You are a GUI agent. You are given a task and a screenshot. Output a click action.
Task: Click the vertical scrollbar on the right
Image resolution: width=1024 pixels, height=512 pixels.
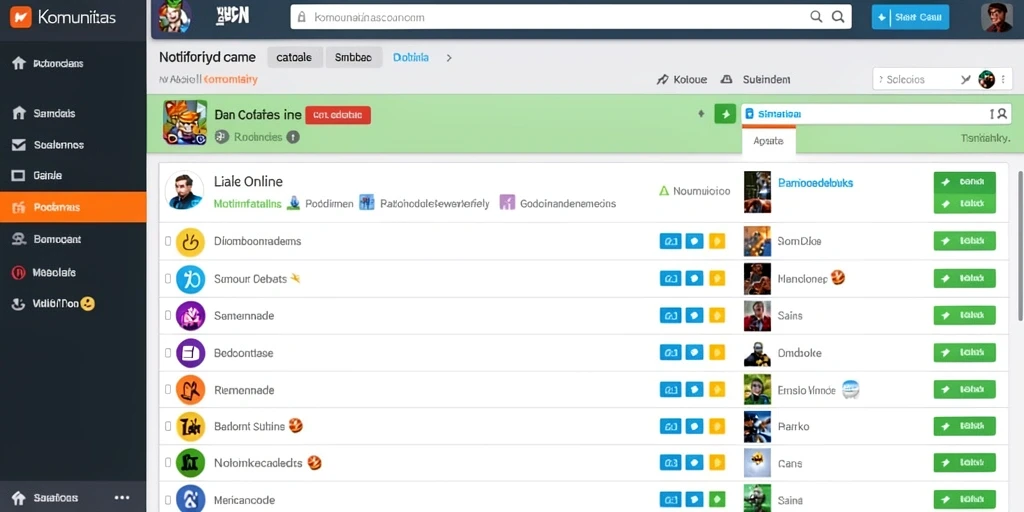(1020, 245)
